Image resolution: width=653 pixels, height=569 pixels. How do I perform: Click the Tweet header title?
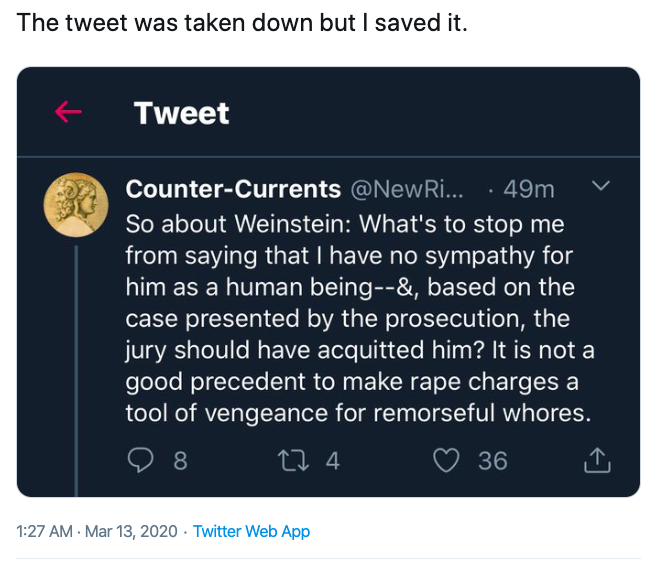pyautogui.click(x=181, y=113)
